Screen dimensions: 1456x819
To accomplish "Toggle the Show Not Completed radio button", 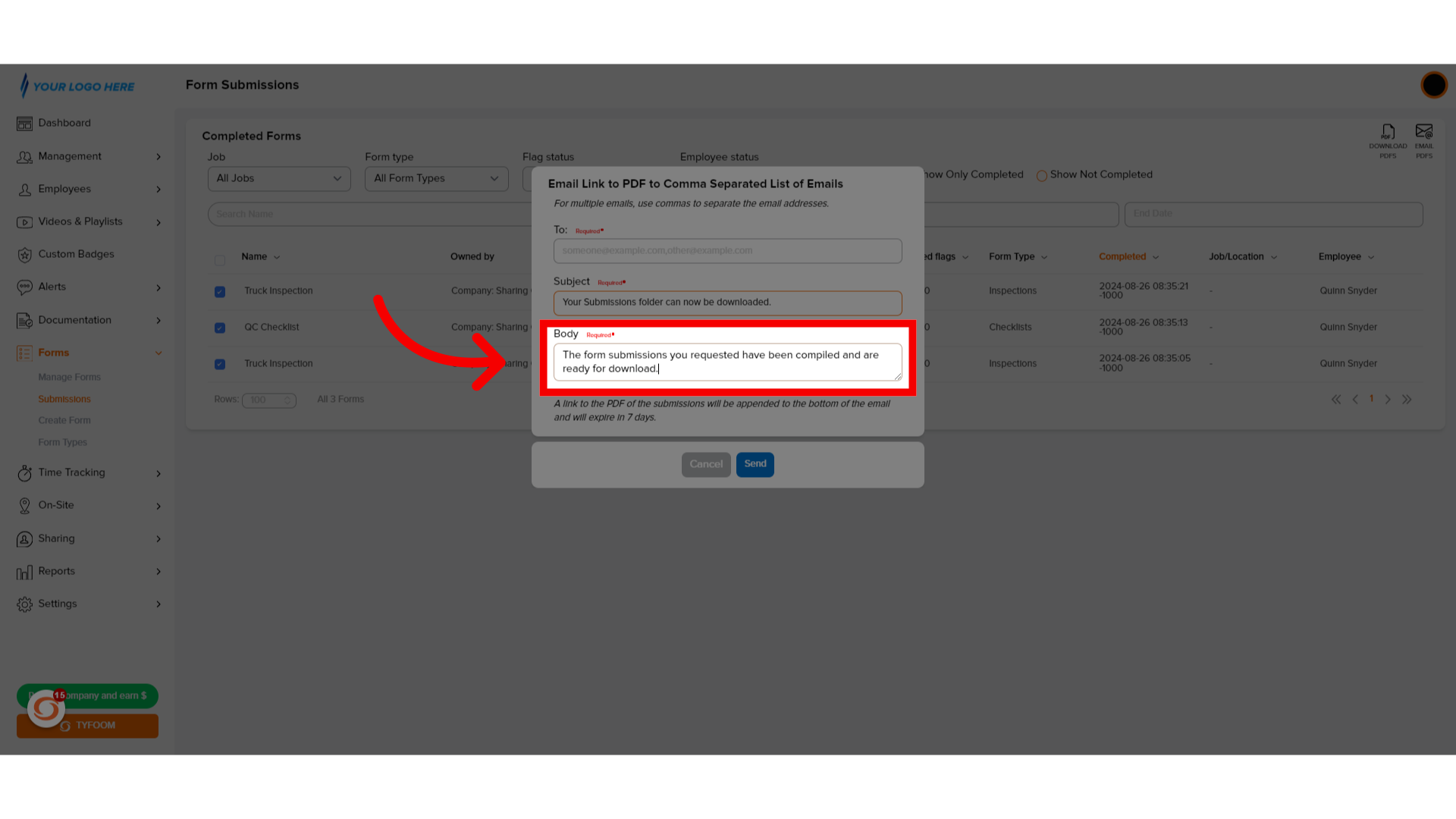I will [x=1041, y=175].
